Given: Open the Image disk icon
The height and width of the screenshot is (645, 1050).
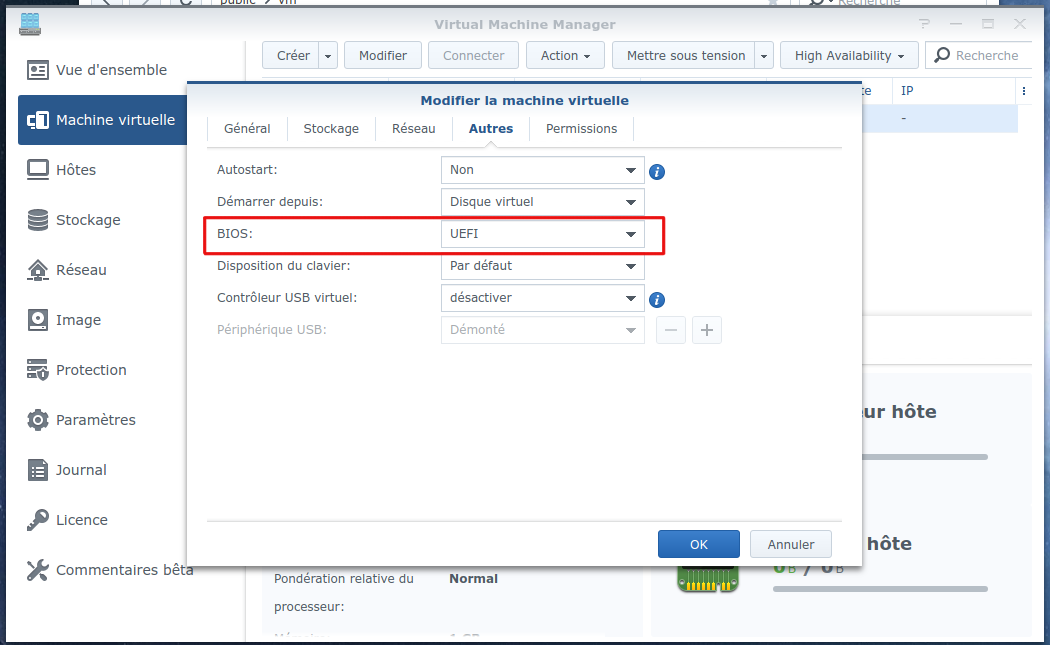Looking at the screenshot, I should (38, 320).
